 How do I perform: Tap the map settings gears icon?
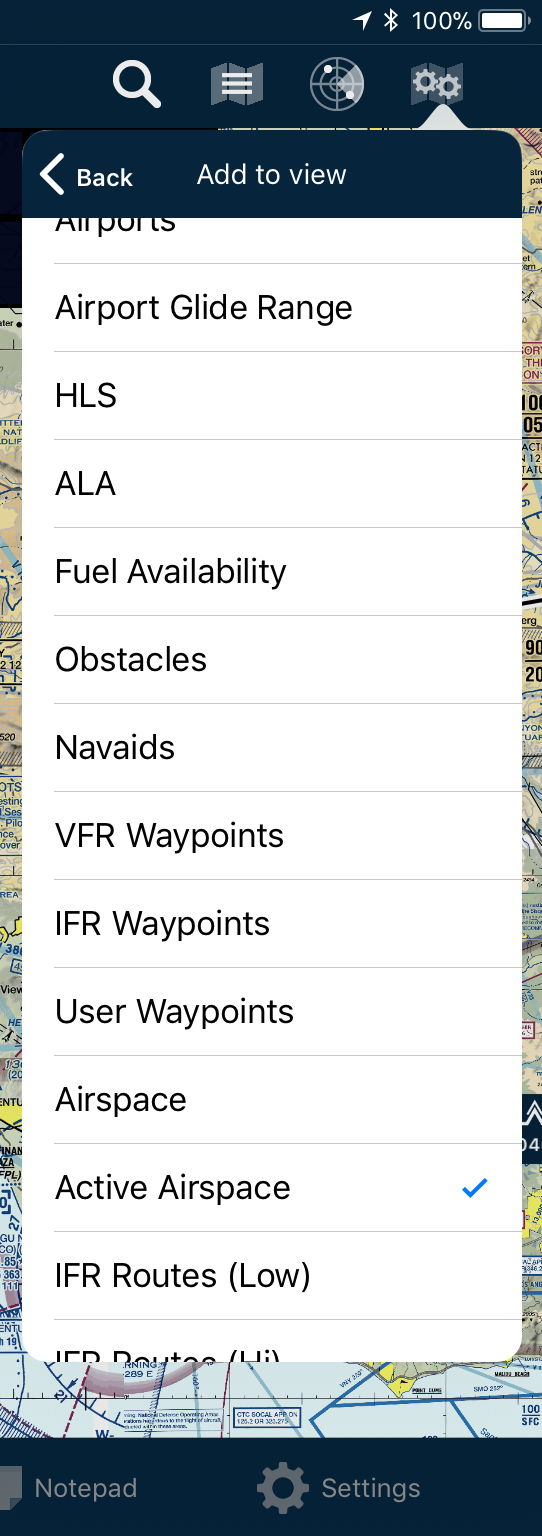pyautogui.click(x=436, y=84)
